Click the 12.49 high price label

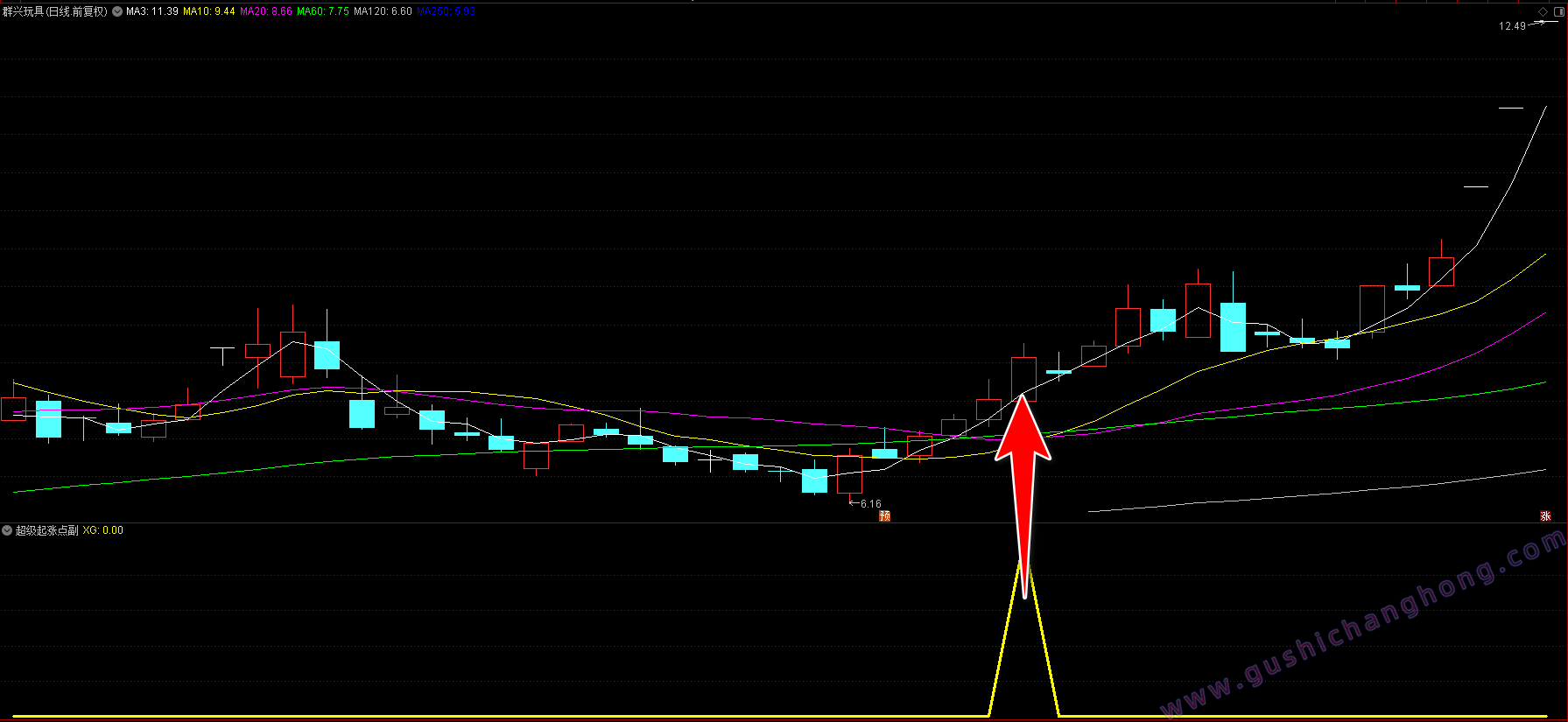1512,26
